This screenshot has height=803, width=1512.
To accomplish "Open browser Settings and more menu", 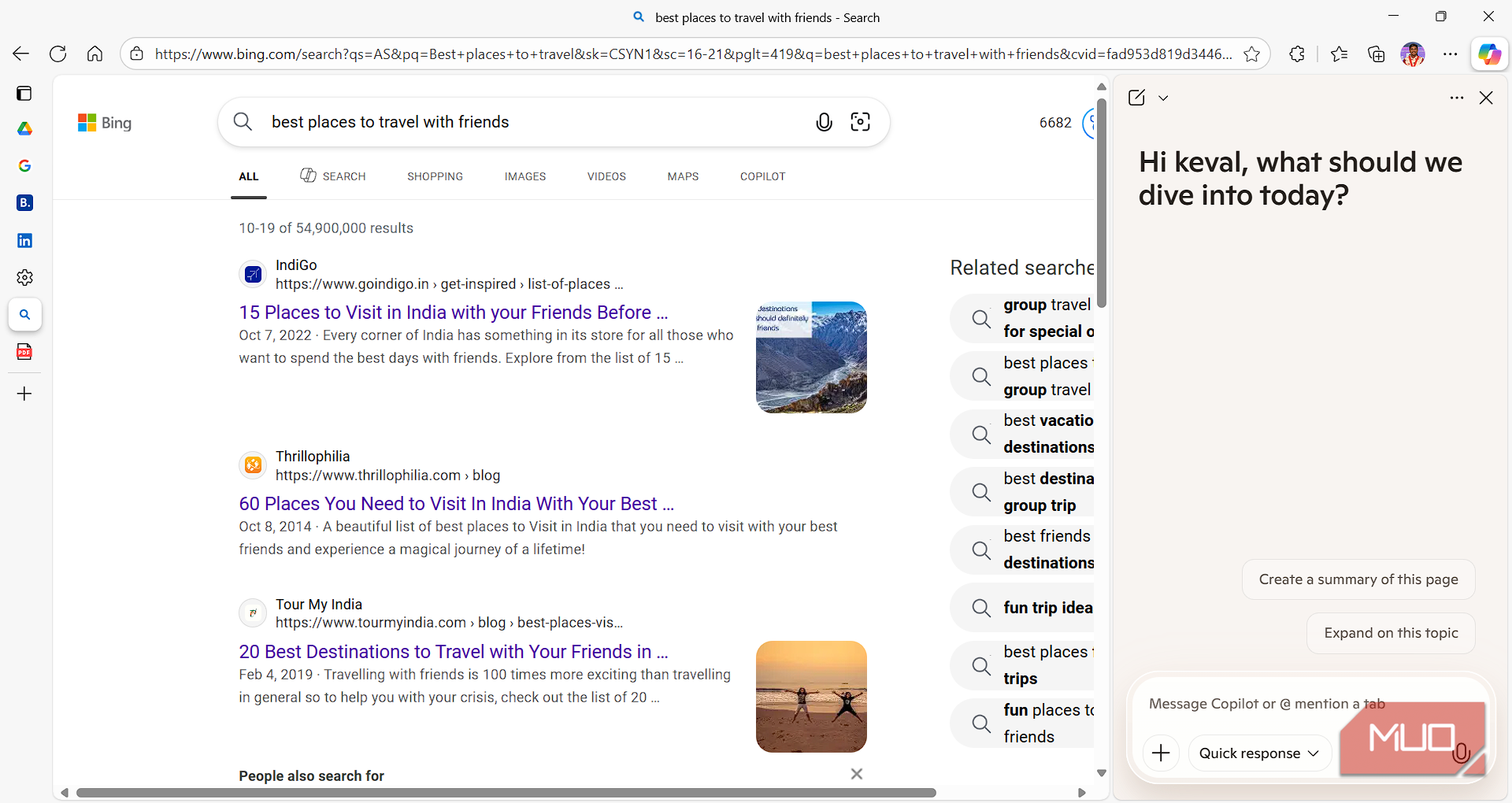I will (x=1450, y=54).
